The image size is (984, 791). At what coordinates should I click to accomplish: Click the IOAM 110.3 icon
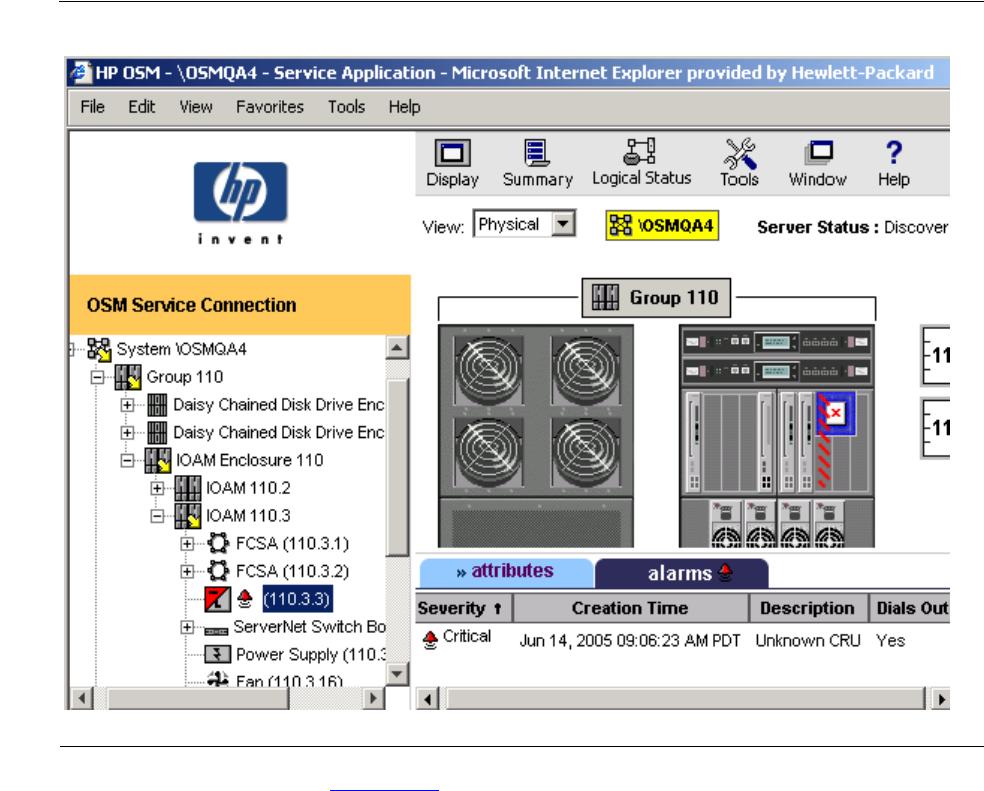[188, 515]
